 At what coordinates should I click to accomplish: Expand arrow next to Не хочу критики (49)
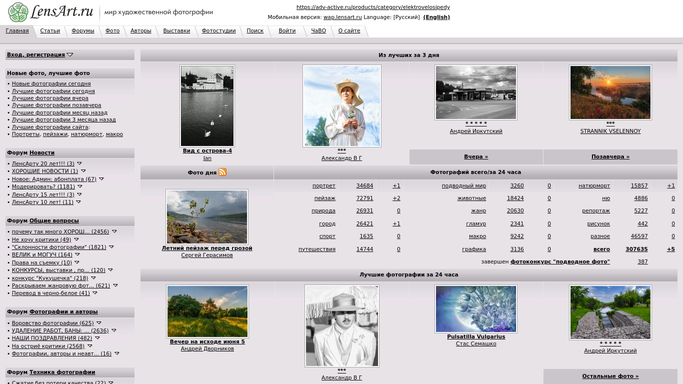pyautogui.click(x=76, y=239)
